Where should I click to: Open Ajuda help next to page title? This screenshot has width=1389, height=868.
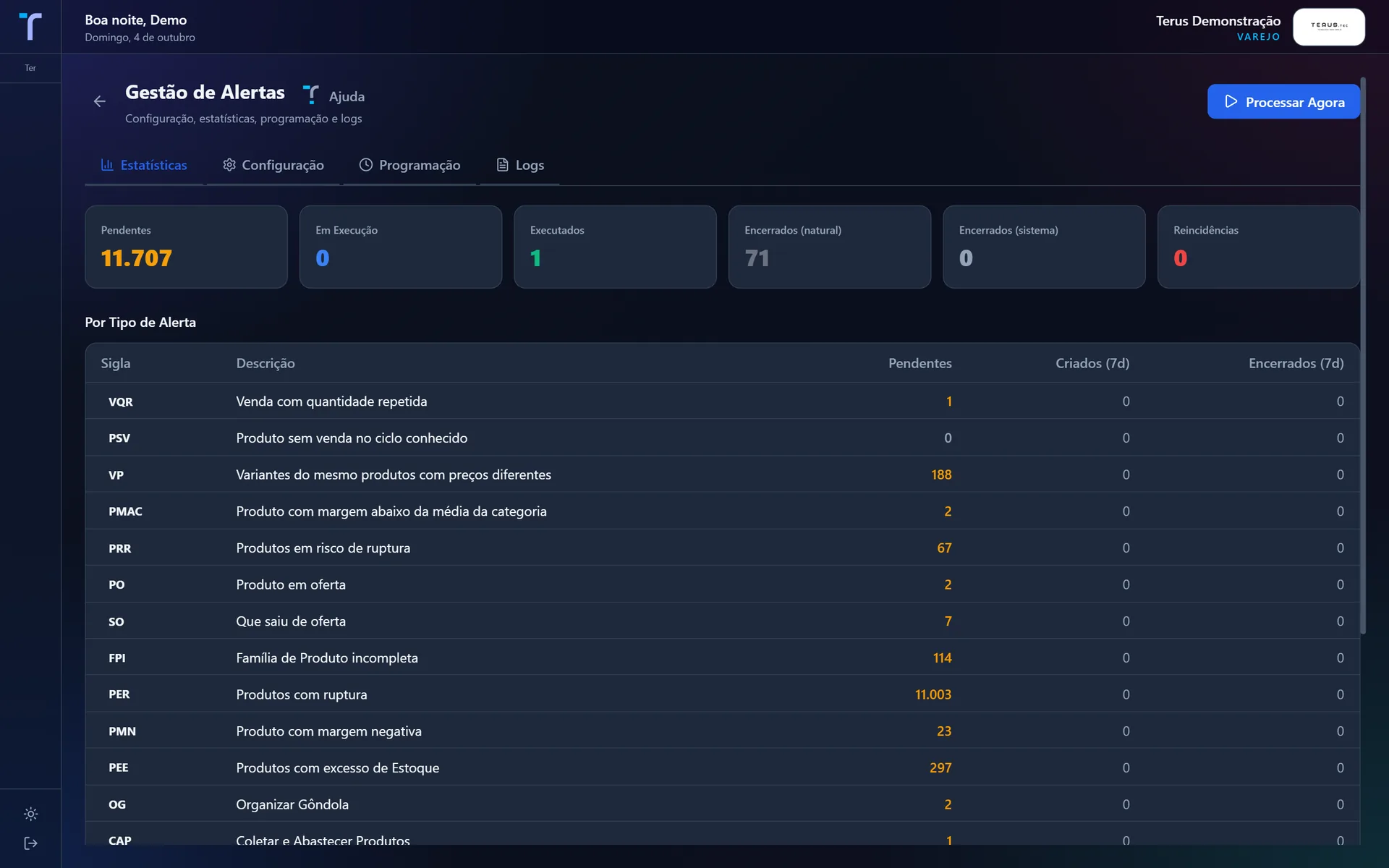[x=334, y=95]
